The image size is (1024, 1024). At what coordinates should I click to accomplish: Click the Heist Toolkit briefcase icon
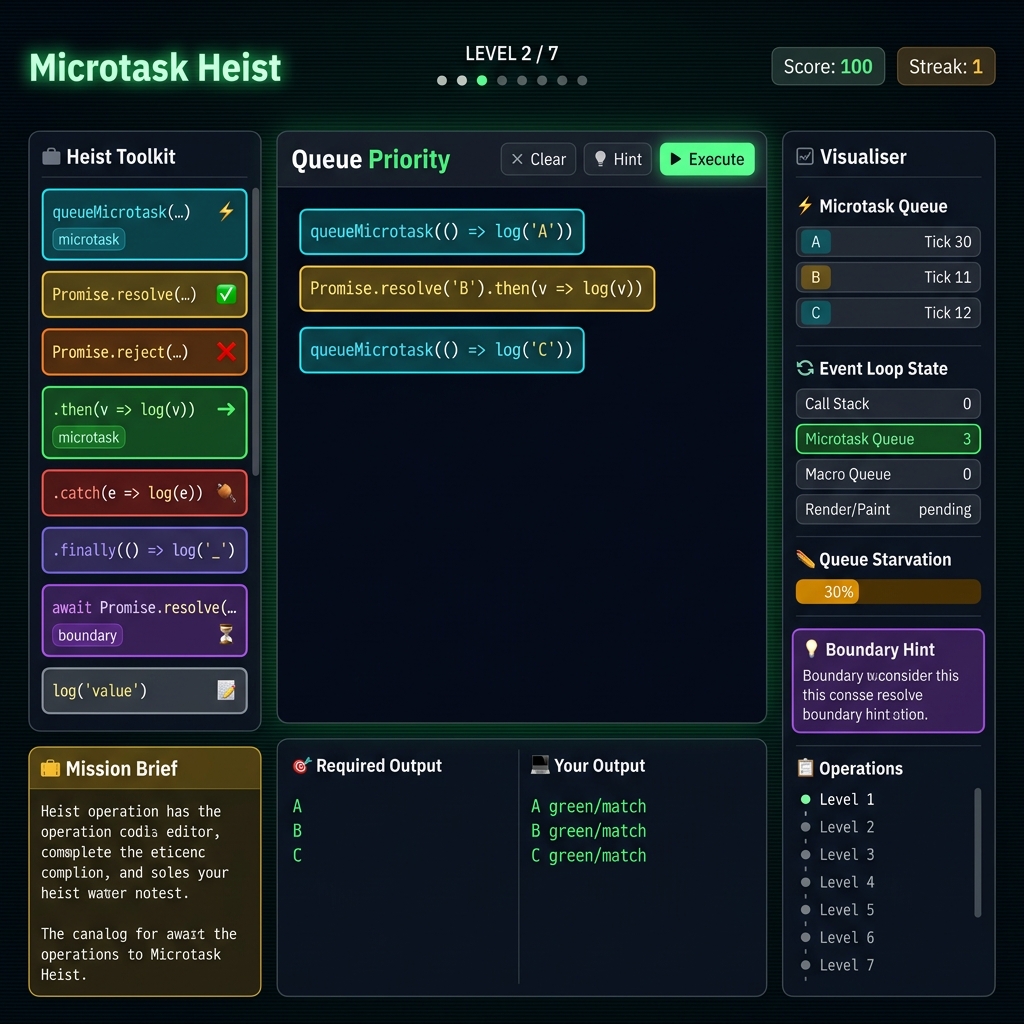point(51,157)
